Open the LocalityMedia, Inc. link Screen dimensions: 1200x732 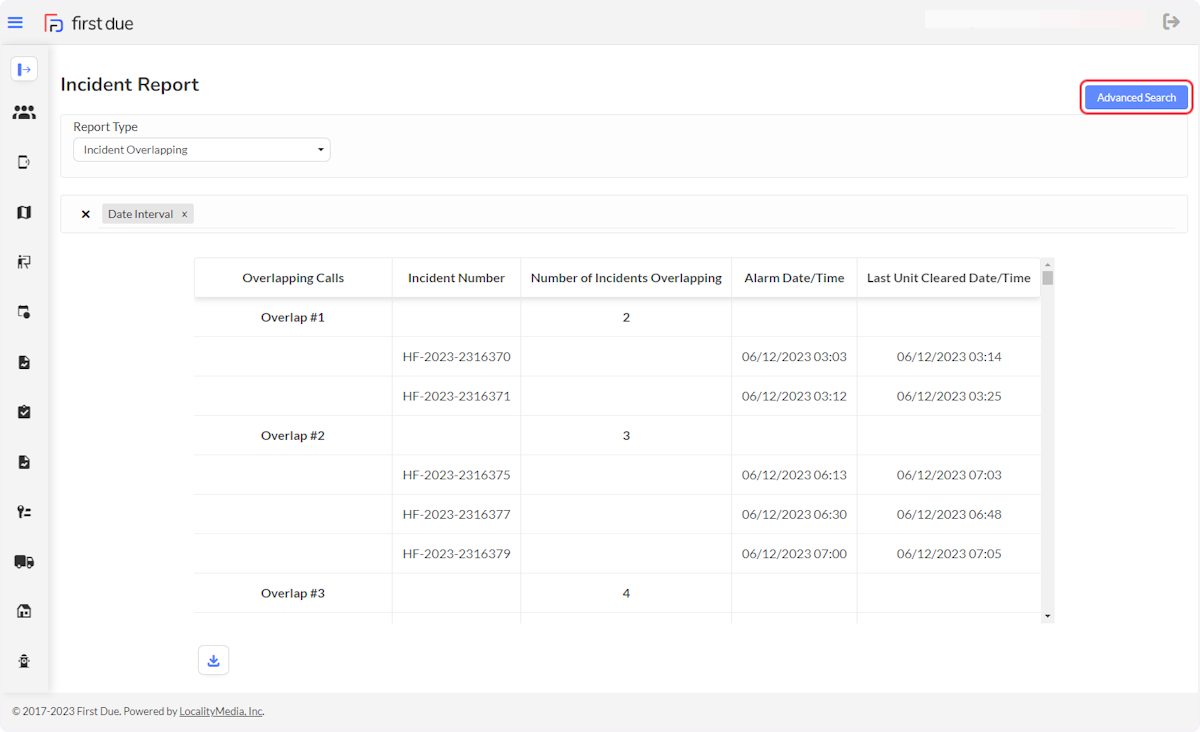(x=221, y=711)
